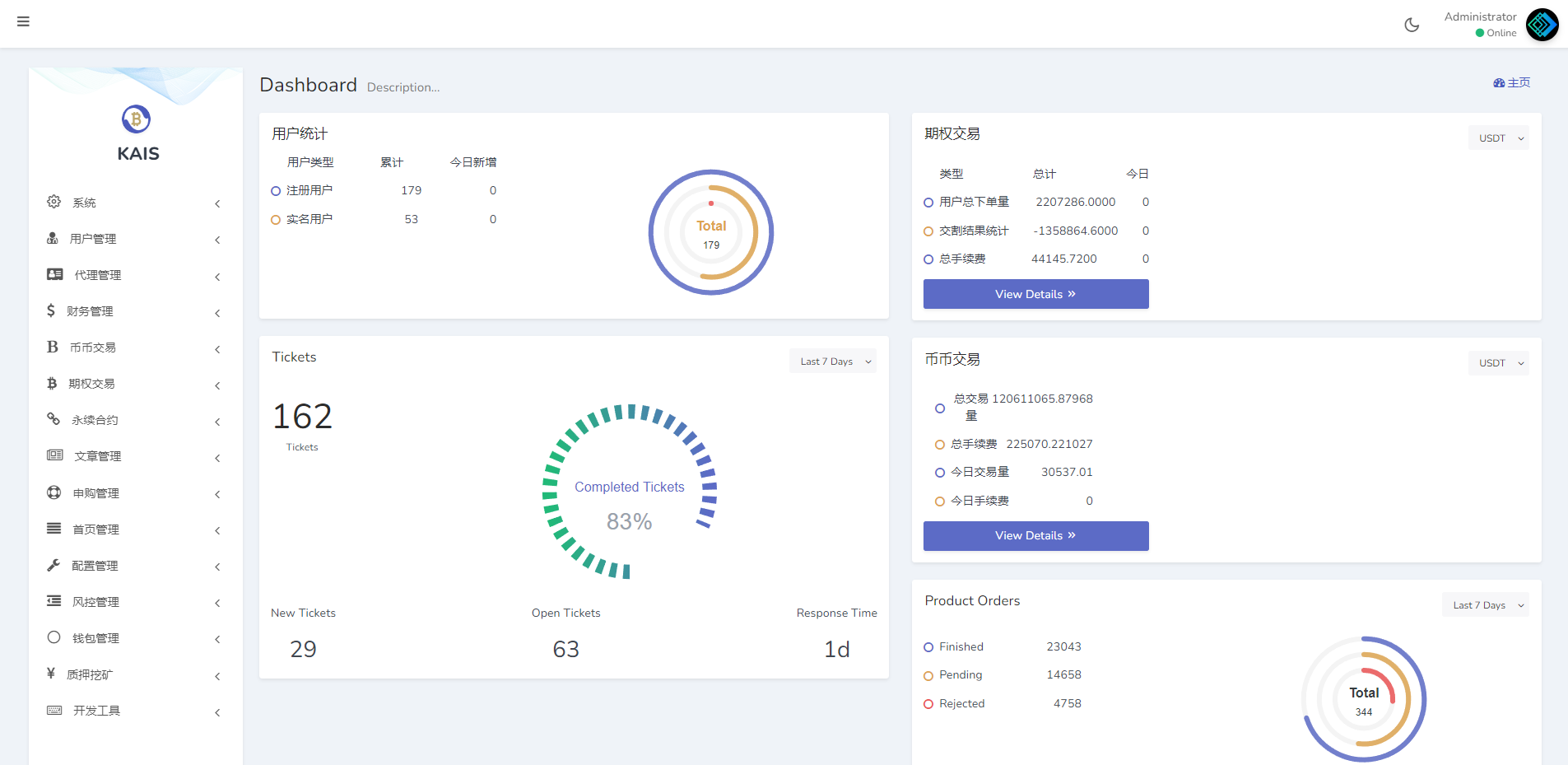Screen dimensions: 1568x765
Task: Click the 主页 breadcrumb link
Action: (1512, 82)
